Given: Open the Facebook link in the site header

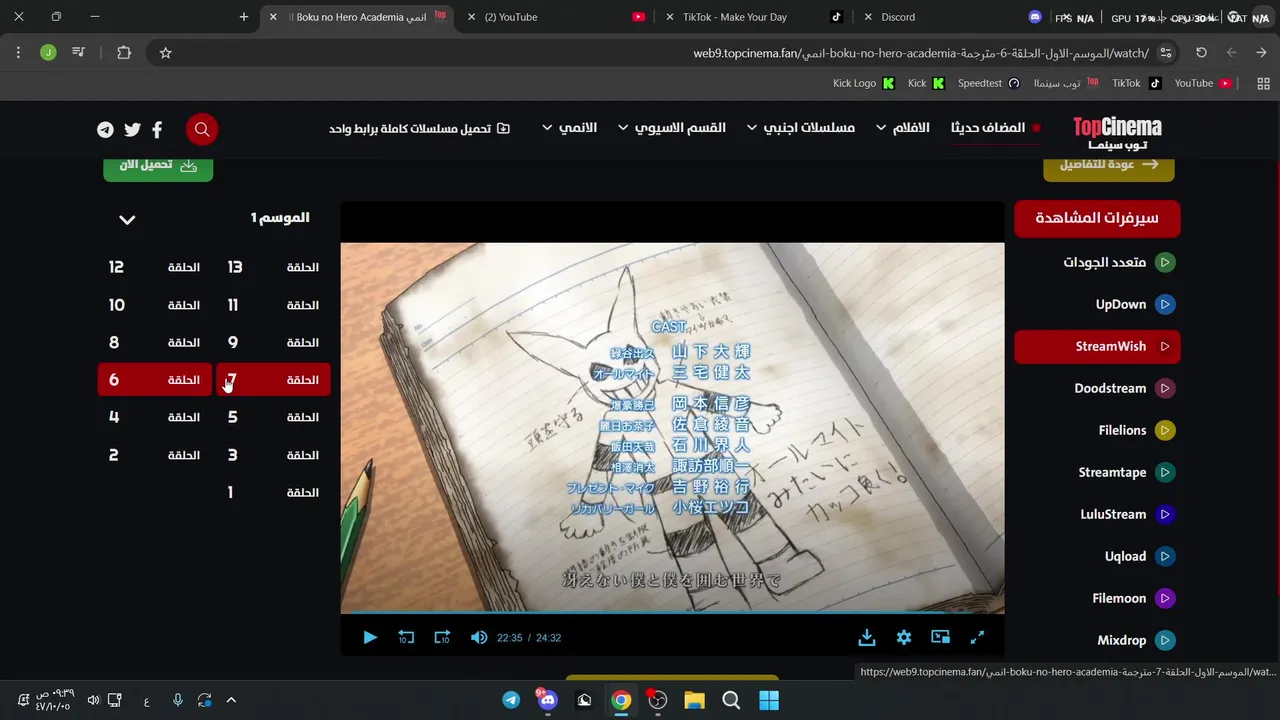Looking at the screenshot, I should (157, 129).
